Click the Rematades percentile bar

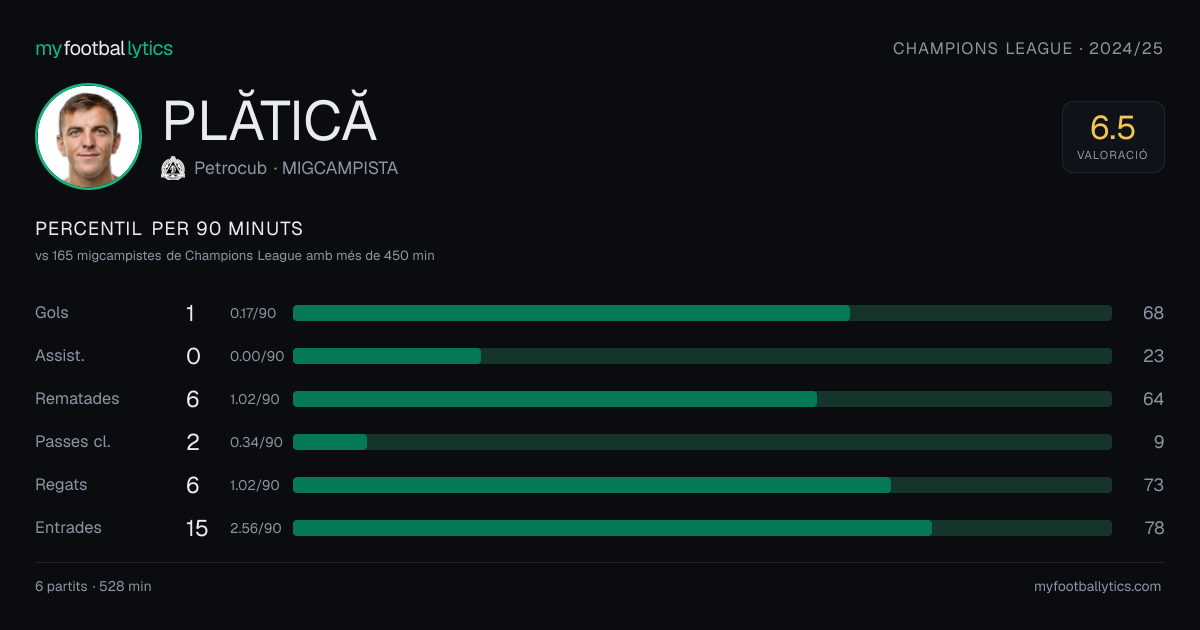[x=702, y=399]
